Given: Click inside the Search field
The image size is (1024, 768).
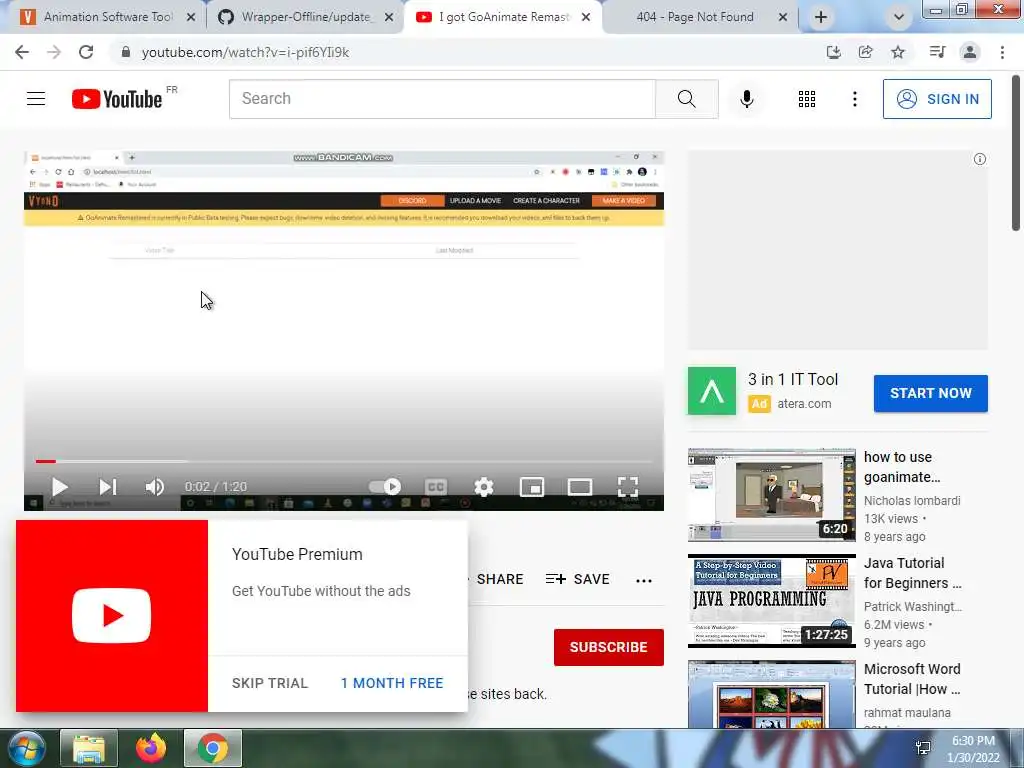Looking at the screenshot, I should 442,99.
